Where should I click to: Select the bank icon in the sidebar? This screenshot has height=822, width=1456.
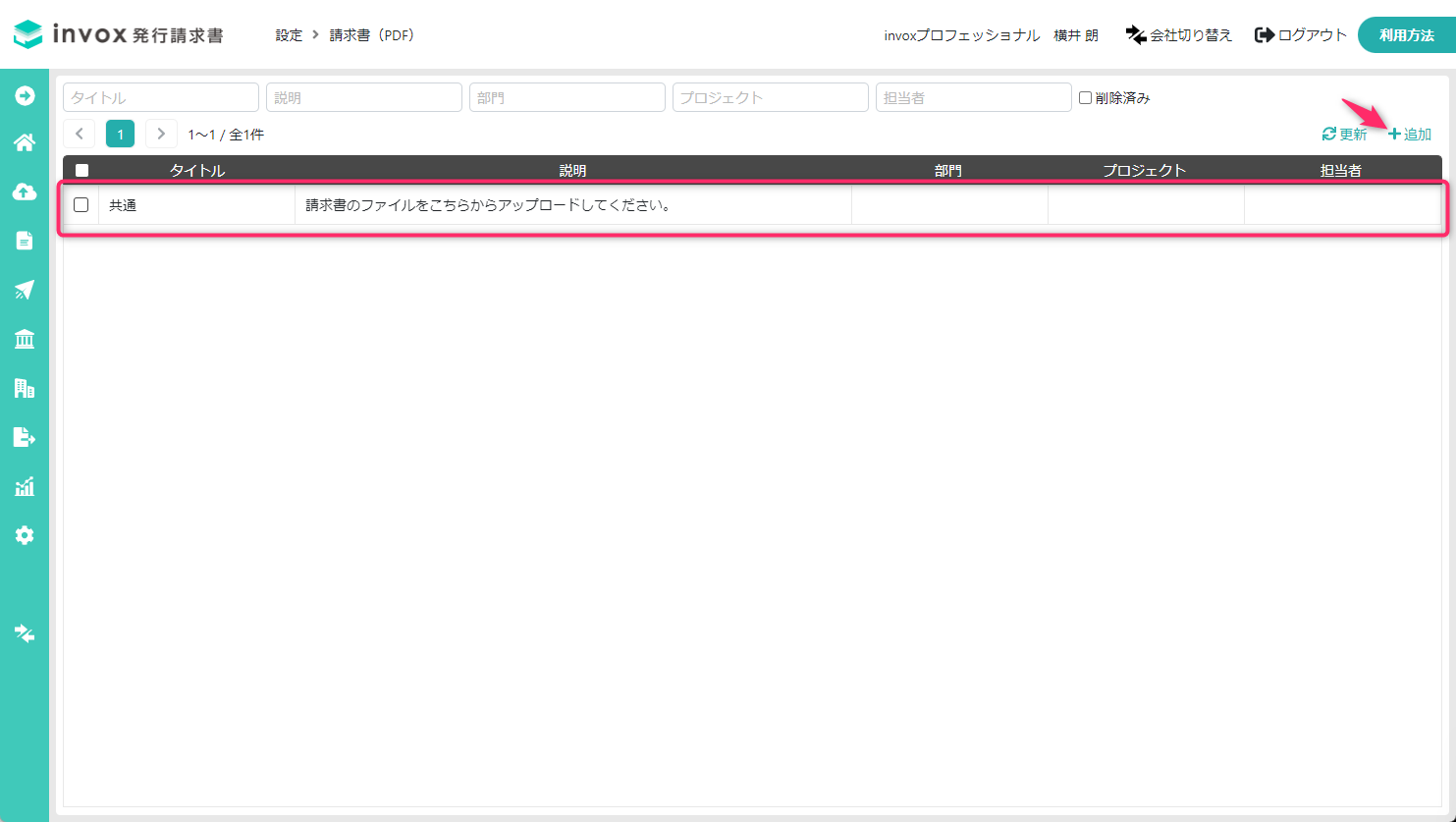point(24,339)
